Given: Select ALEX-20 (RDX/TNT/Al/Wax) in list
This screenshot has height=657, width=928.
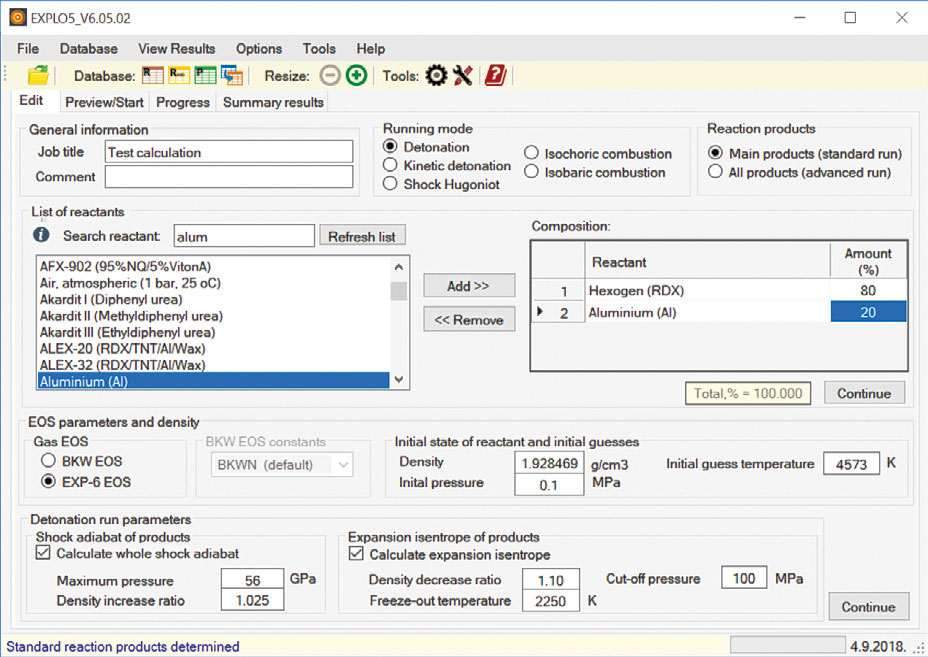Looking at the screenshot, I should point(213,349).
